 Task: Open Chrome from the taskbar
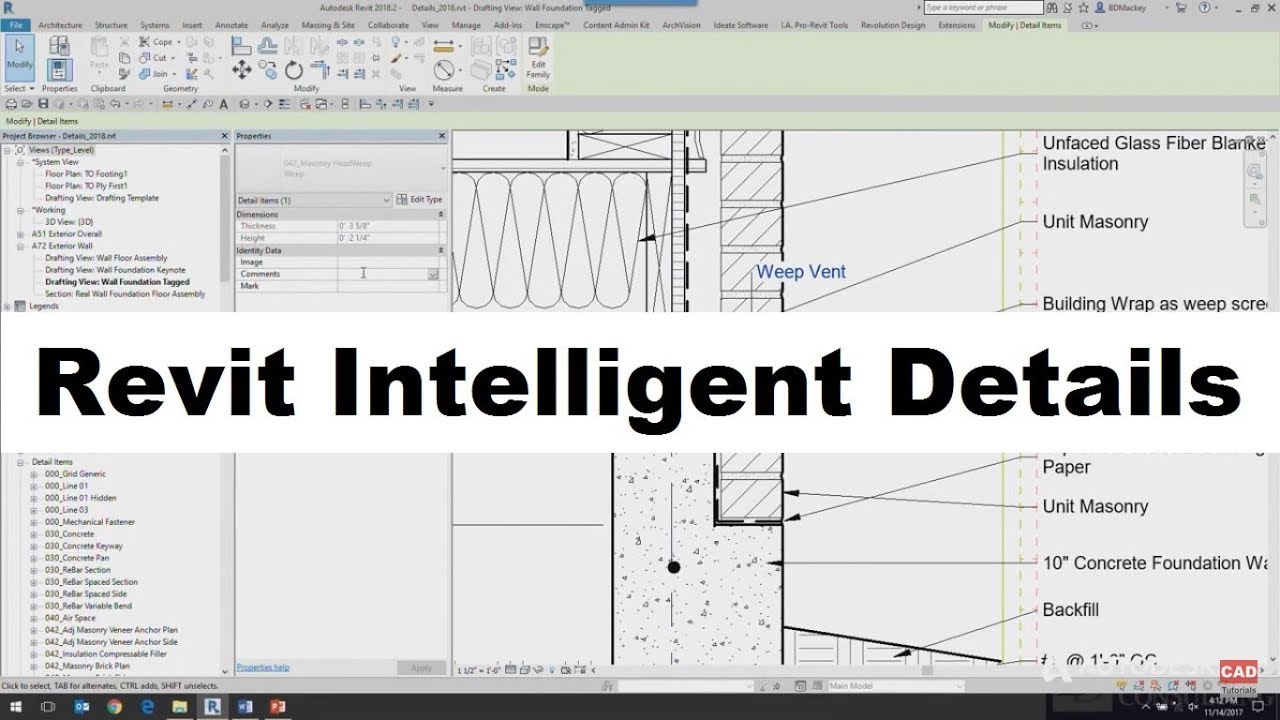coord(114,706)
